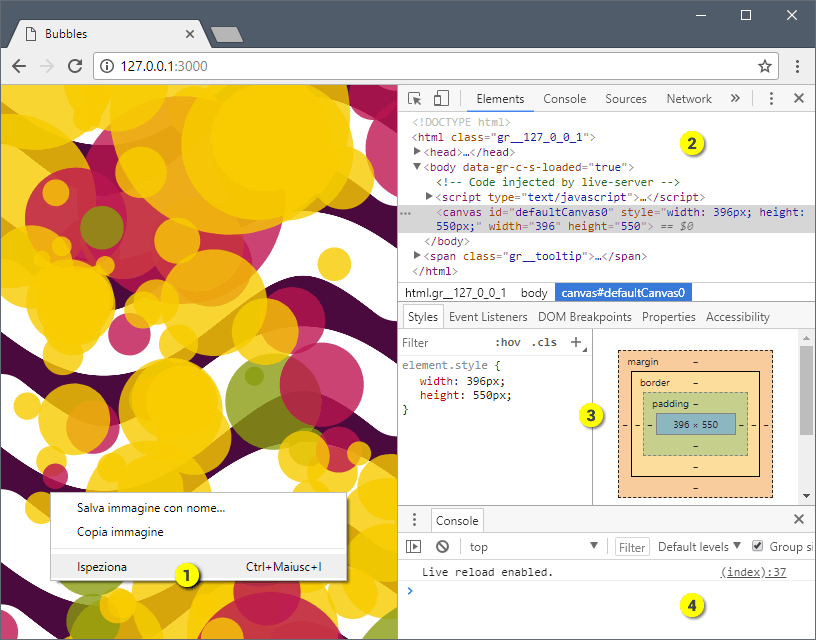Toggle the .cls class editor
The image size is (816, 640).
point(545,342)
